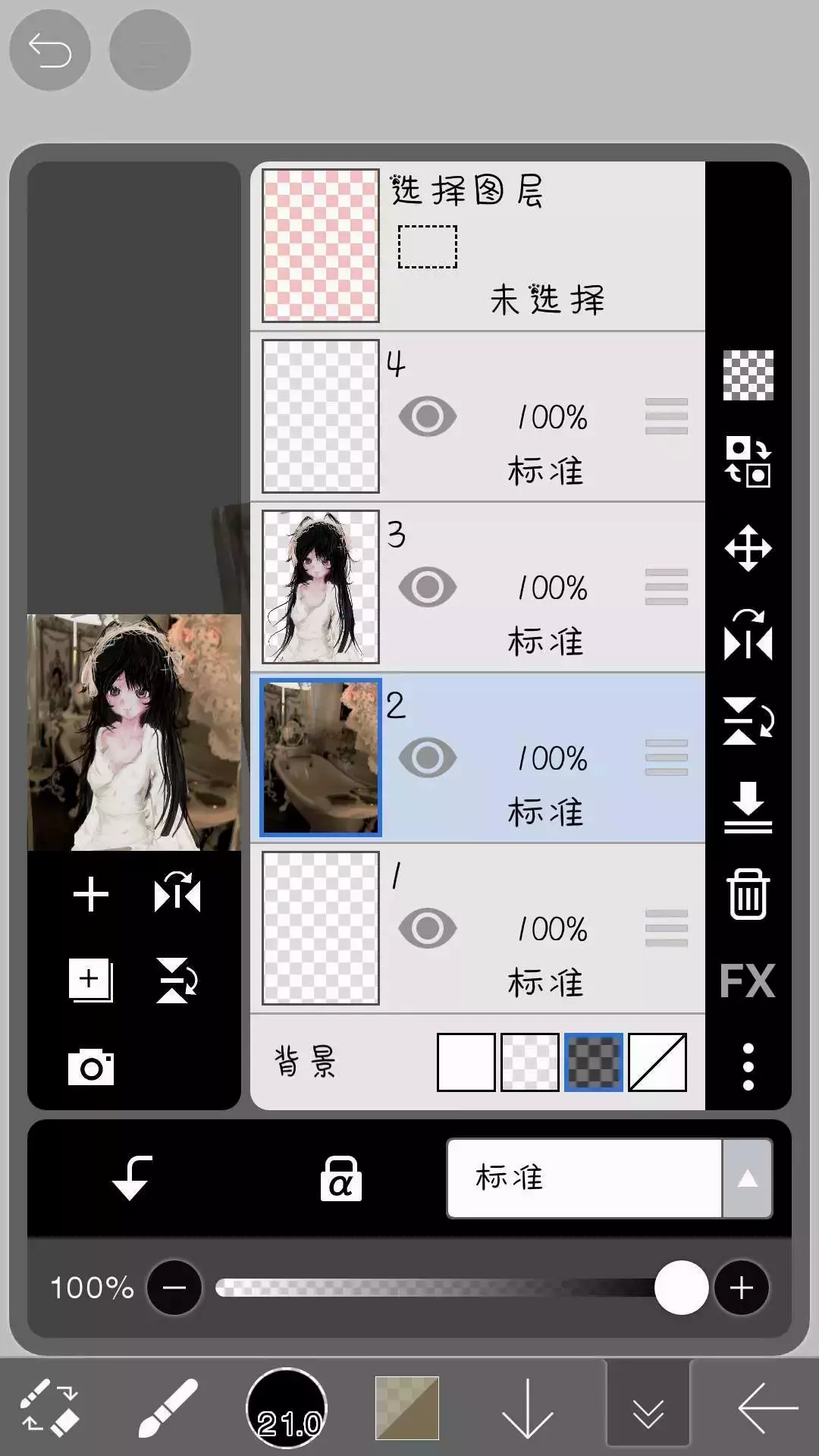The image size is (819, 1456).
Task: Hide layer 4 with eye icon
Action: [428, 417]
